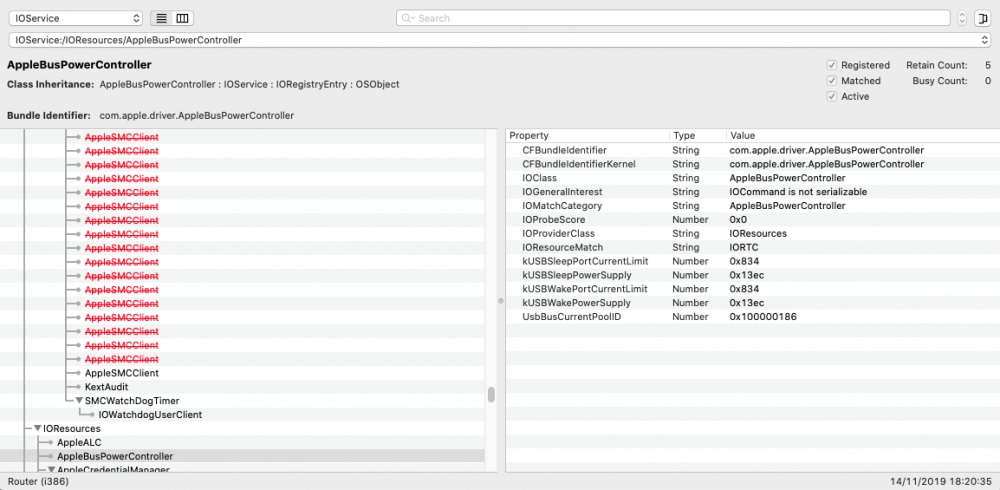Collapse the AppleCredentialManager tree node
Screen dimensions: 1000x490
click(52, 470)
